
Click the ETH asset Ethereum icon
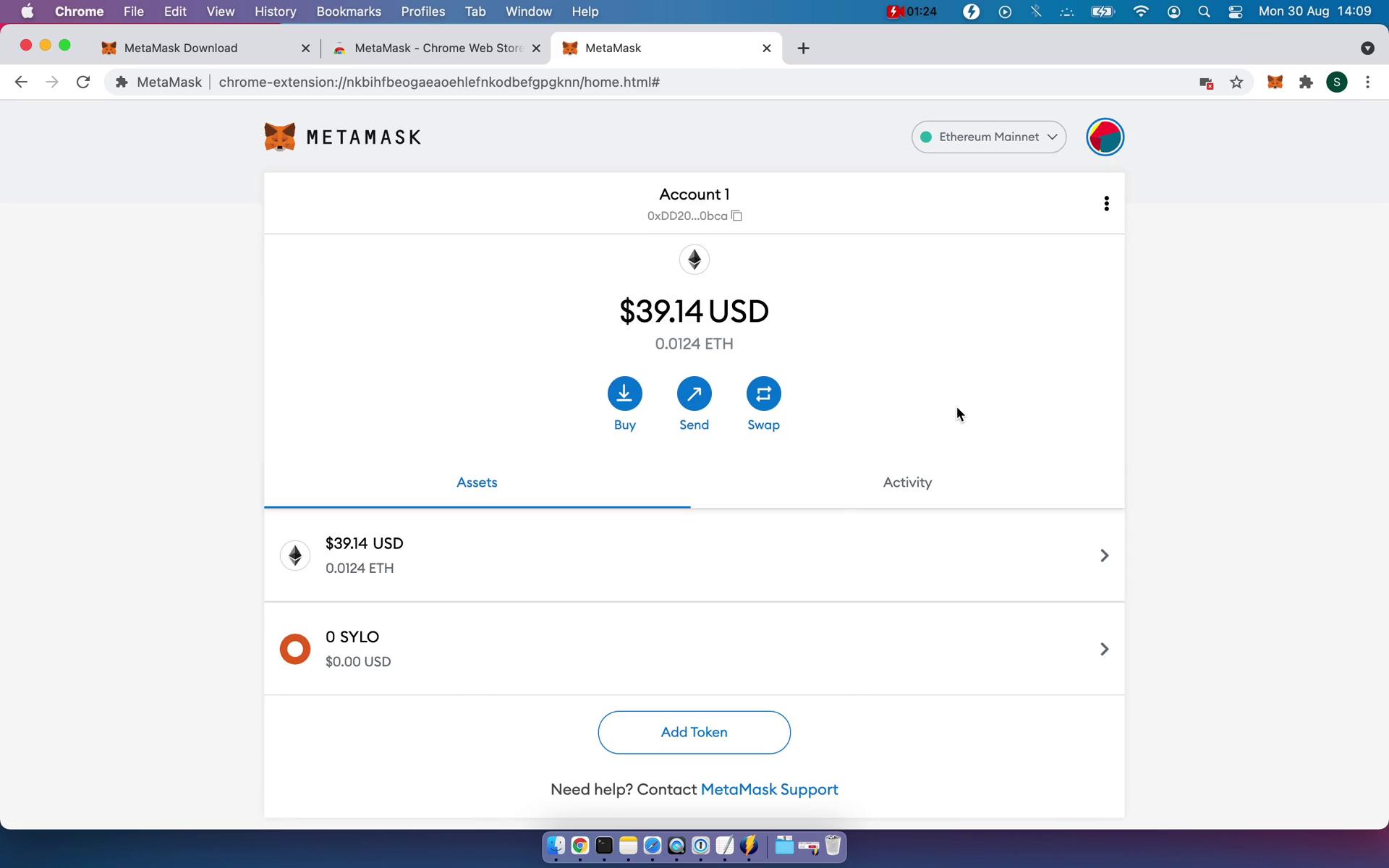pos(296,554)
